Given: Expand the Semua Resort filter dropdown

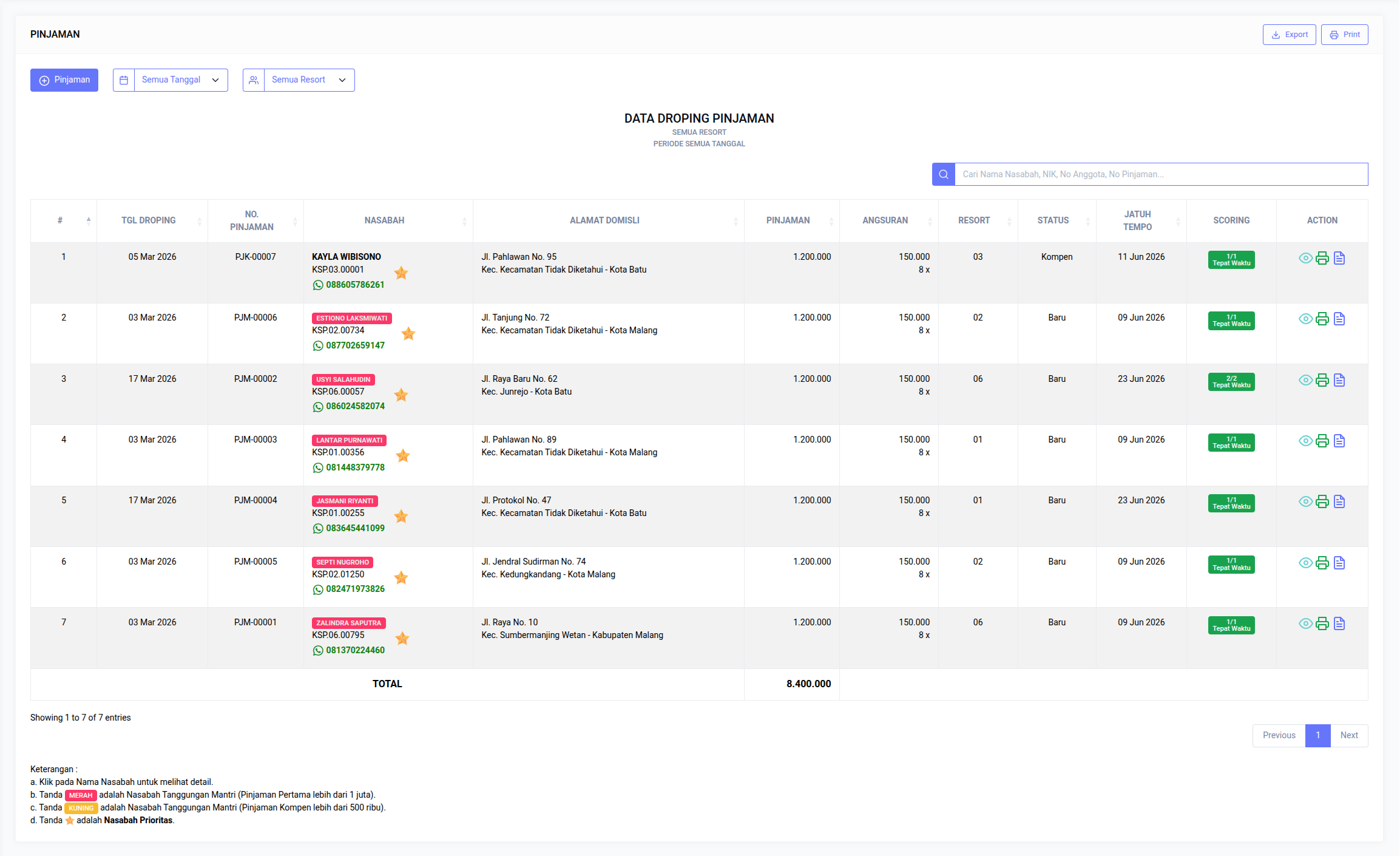Looking at the screenshot, I should [308, 80].
